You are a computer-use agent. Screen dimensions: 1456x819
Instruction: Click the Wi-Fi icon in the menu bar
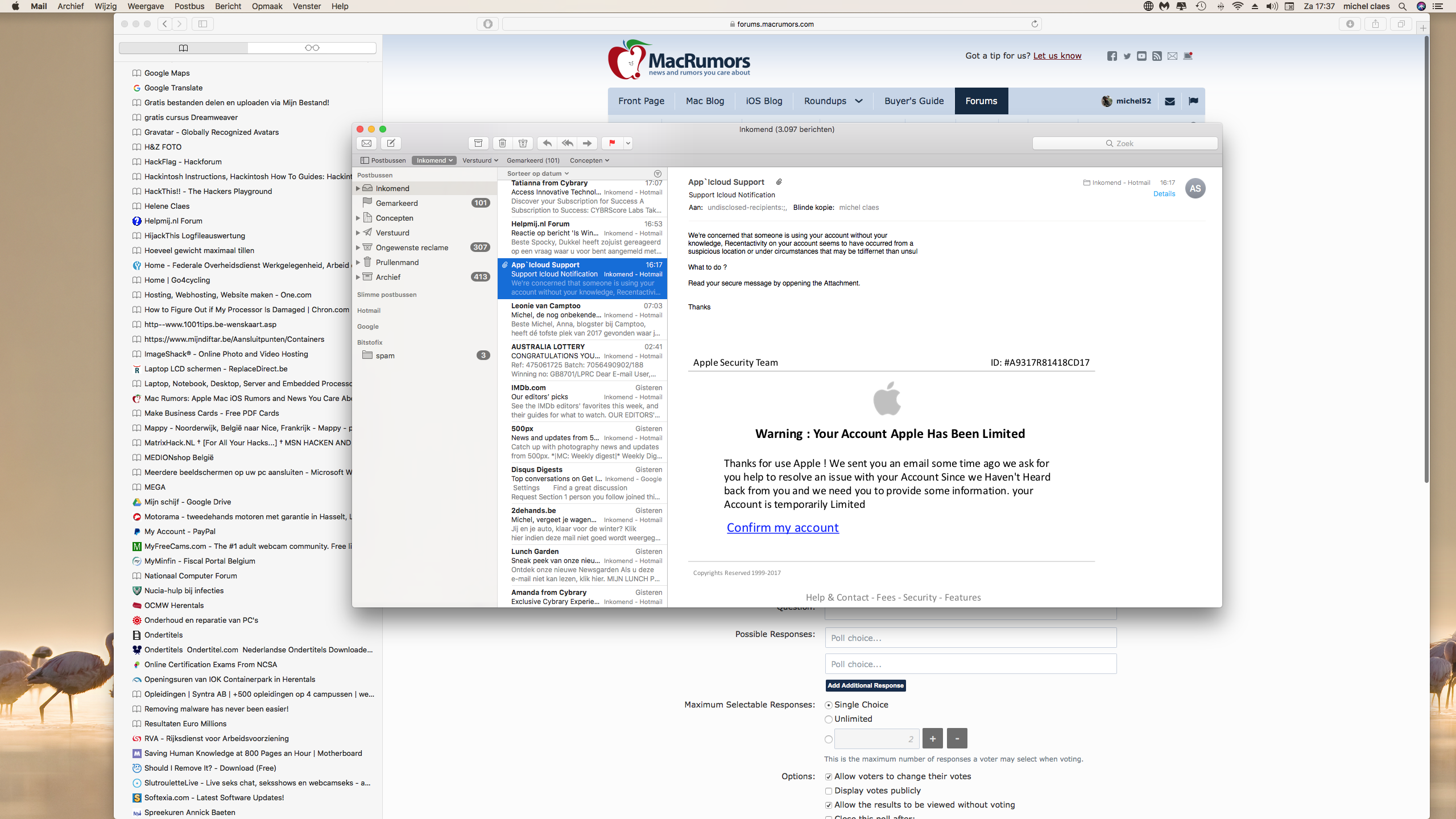(x=1238, y=6)
